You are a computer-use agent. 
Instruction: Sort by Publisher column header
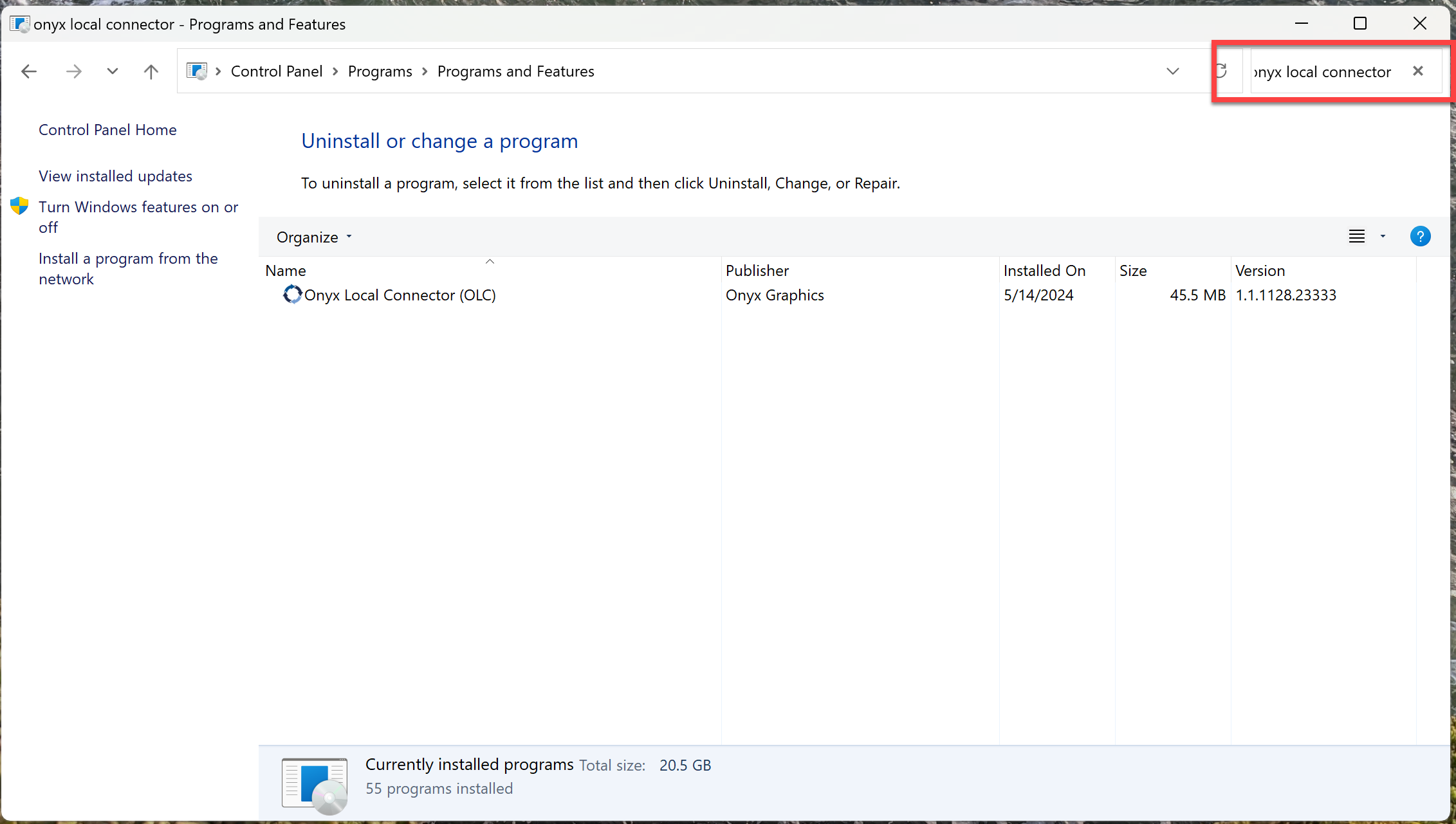pos(860,271)
